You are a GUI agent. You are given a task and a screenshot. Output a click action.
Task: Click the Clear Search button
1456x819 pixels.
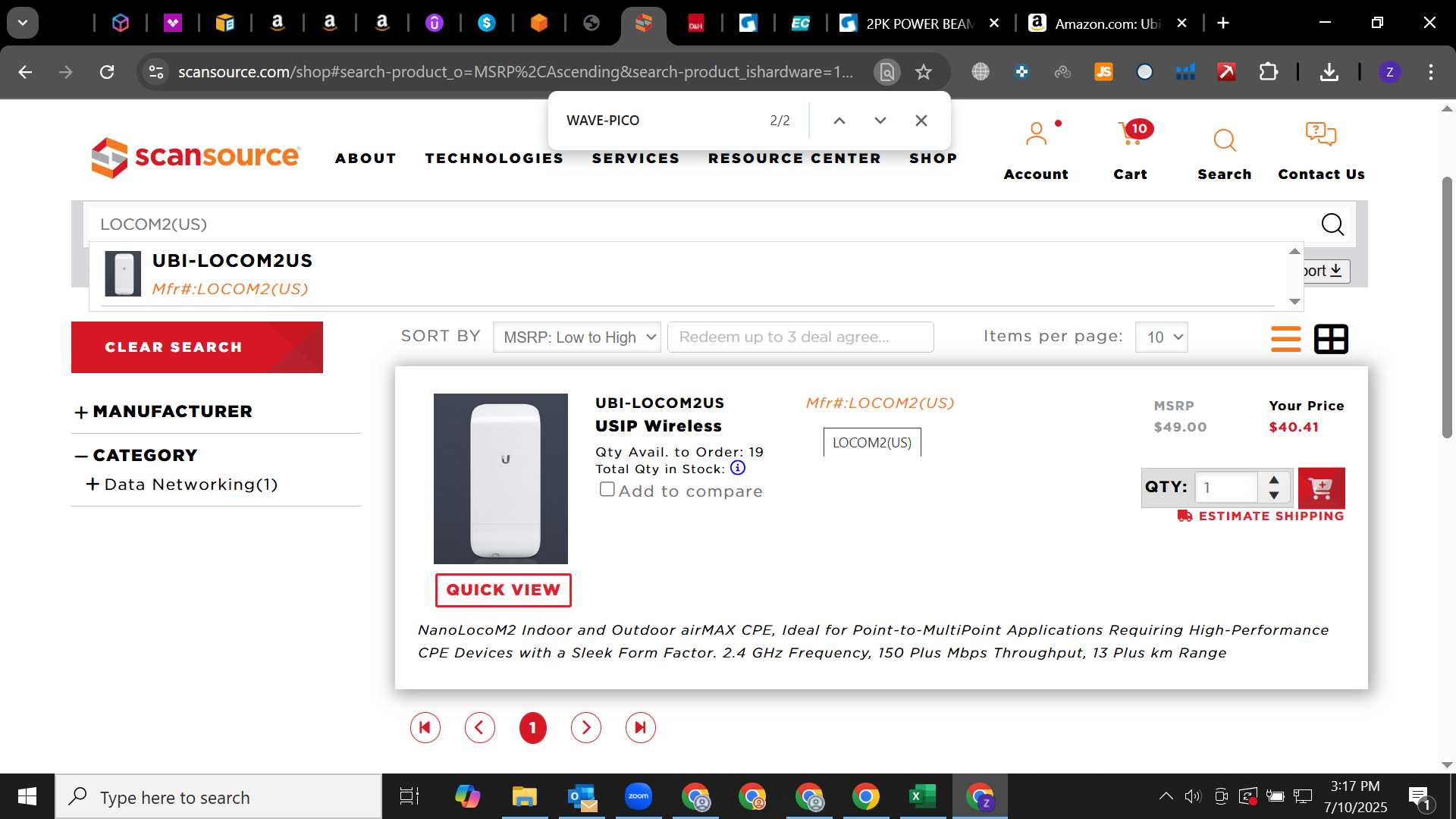[197, 347]
